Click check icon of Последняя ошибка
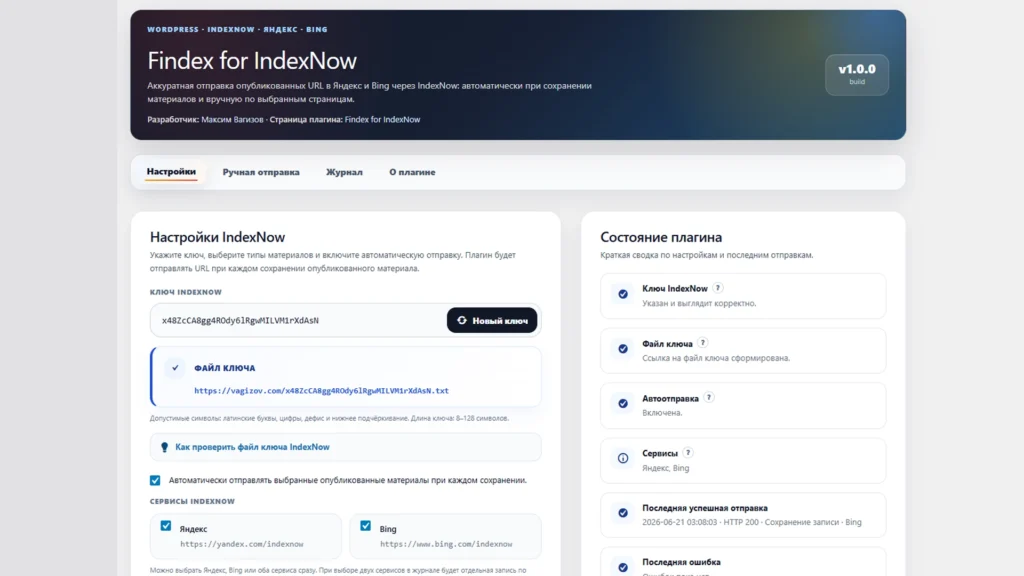 623,568
